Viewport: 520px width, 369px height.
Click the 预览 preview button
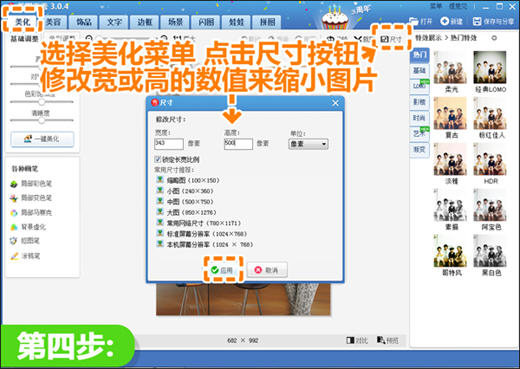pos(388,340)
